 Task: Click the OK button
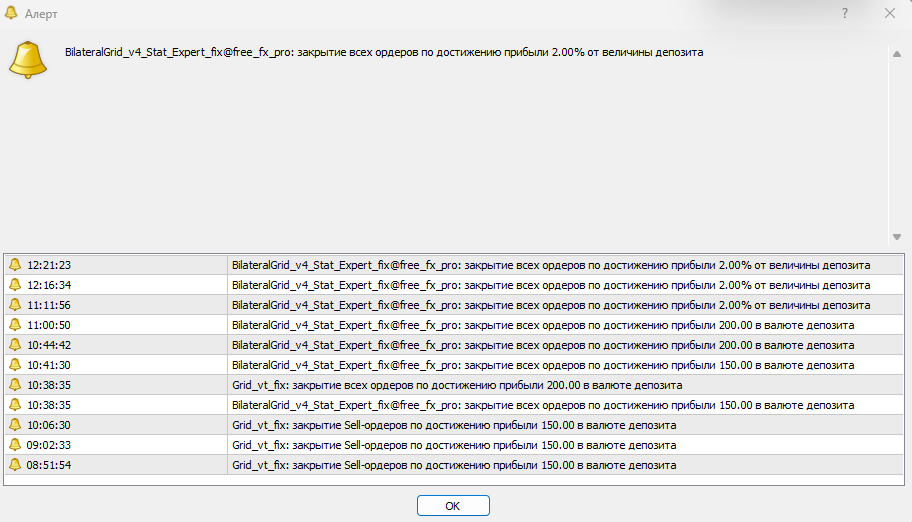point(453,505)
